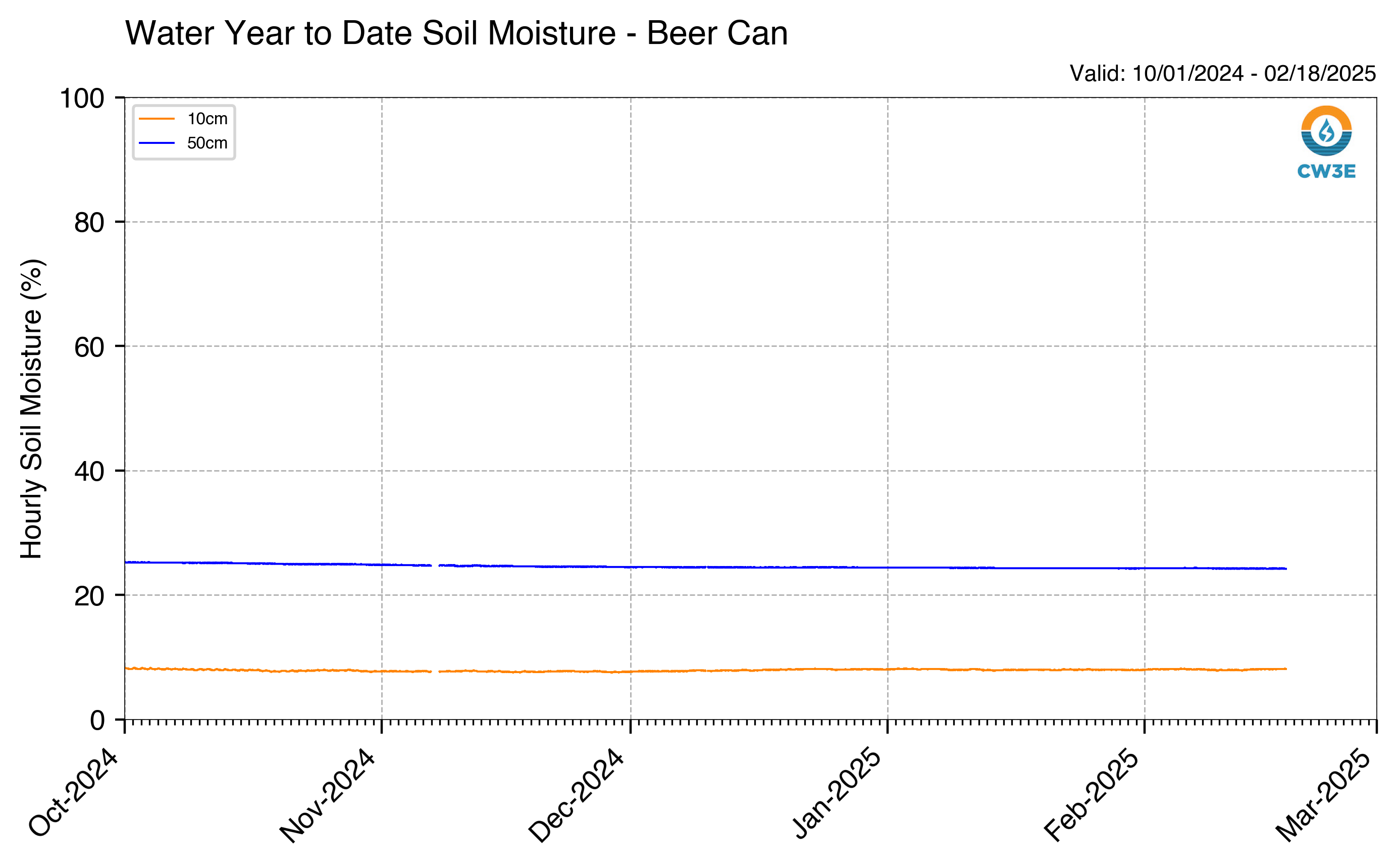Image resolution: width=1397 pixels, height=868 pixels.
Task: Click the orange 10cm legend line
Action: (x=157, y=119)
